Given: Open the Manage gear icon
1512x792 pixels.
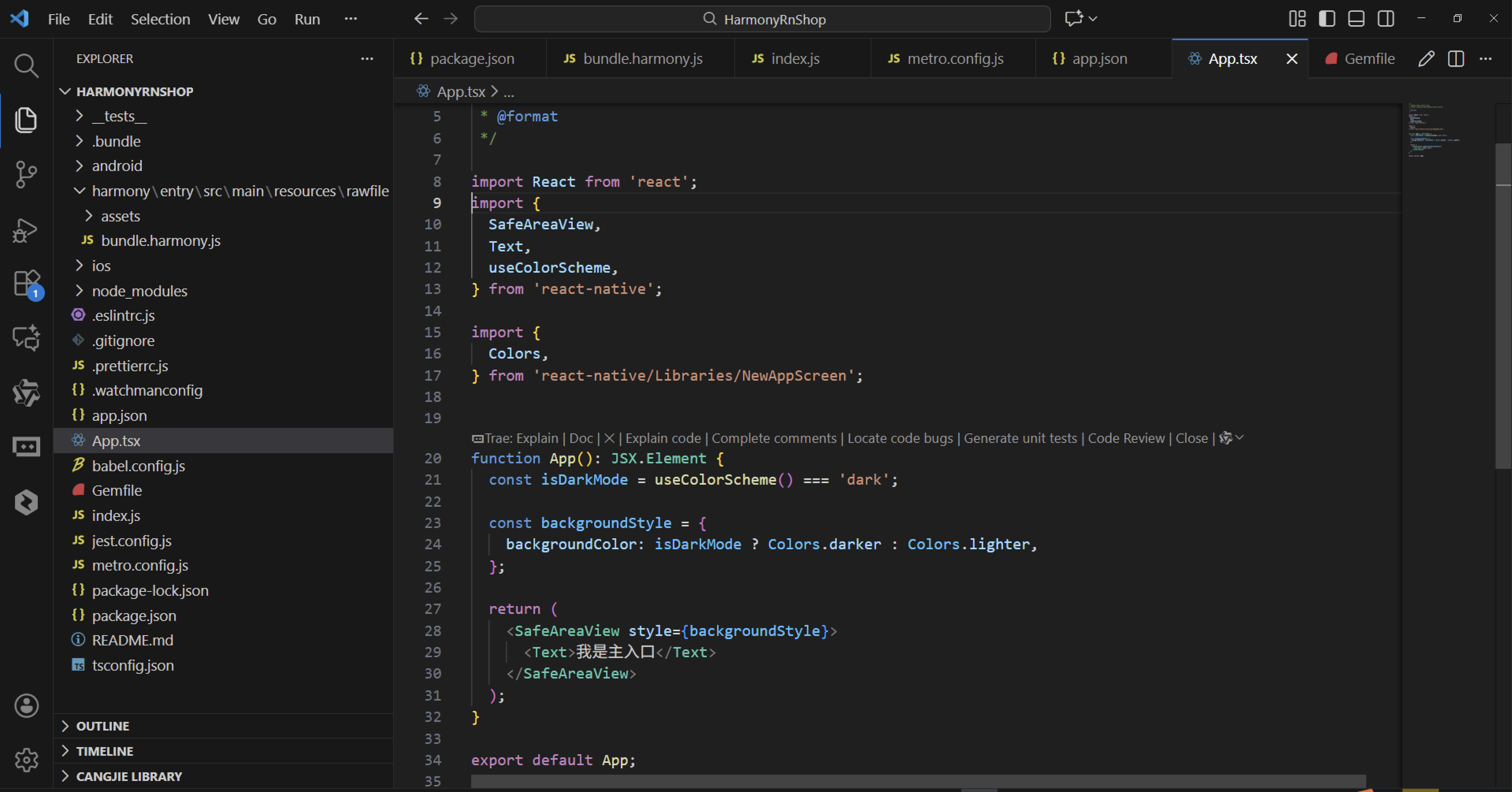Looking at the screenshot, I should pyautogui.click(x=26, y=760).
